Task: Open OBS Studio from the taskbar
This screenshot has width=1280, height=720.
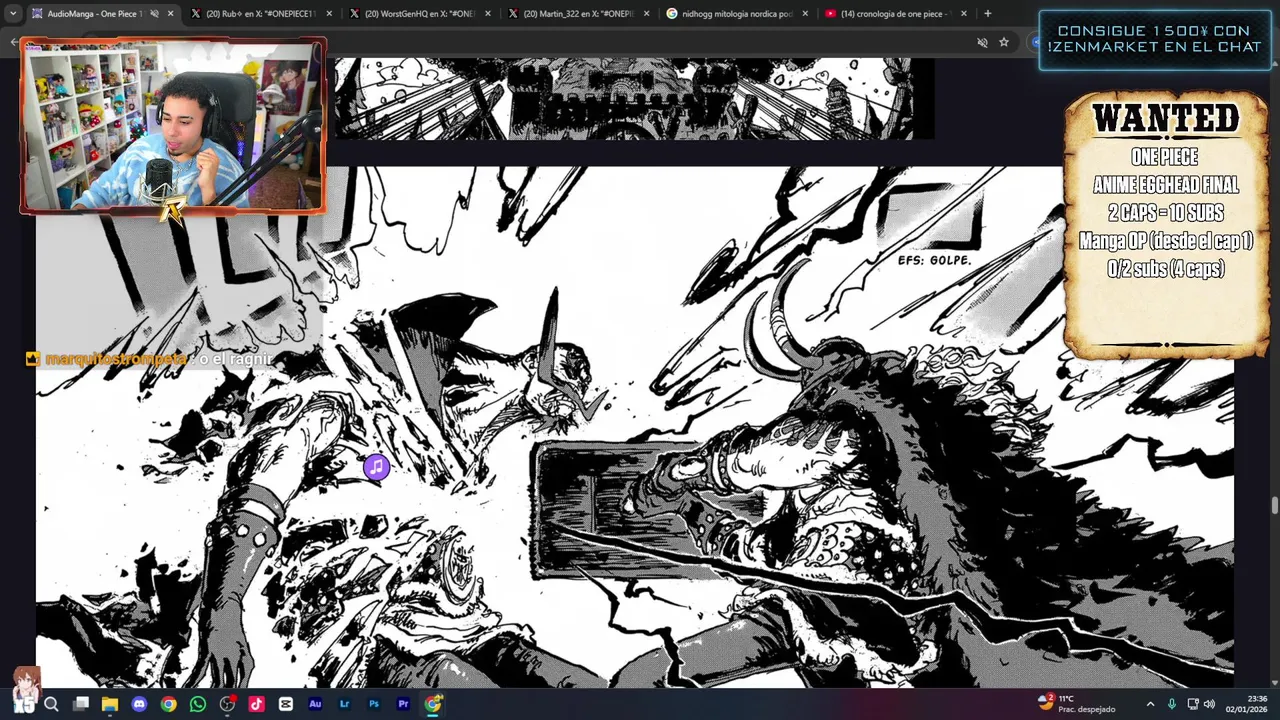Action: pos(227,704)
